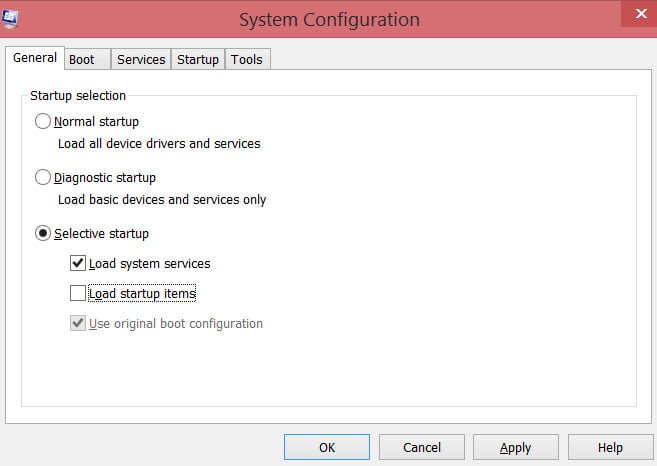Go to the Startup tab

pyautogui.click(x=198, y=60)
